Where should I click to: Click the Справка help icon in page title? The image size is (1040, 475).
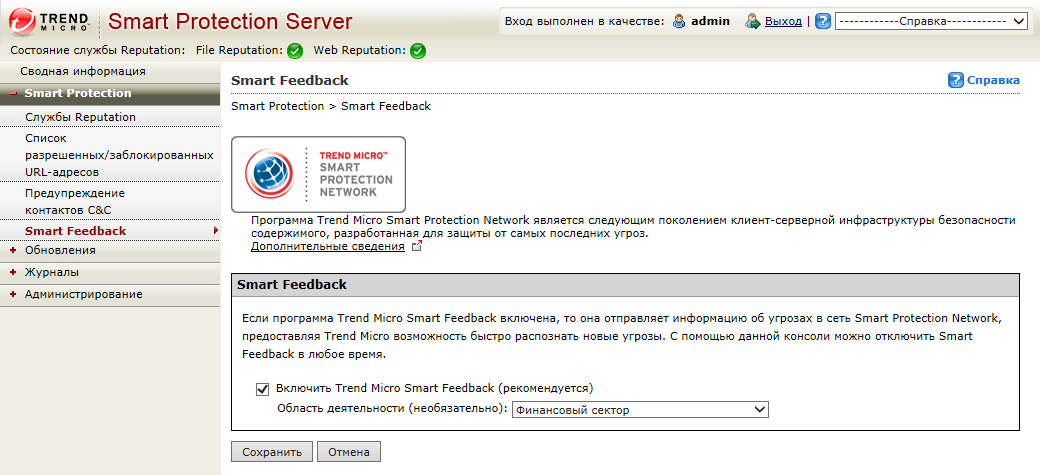point(955,80)
